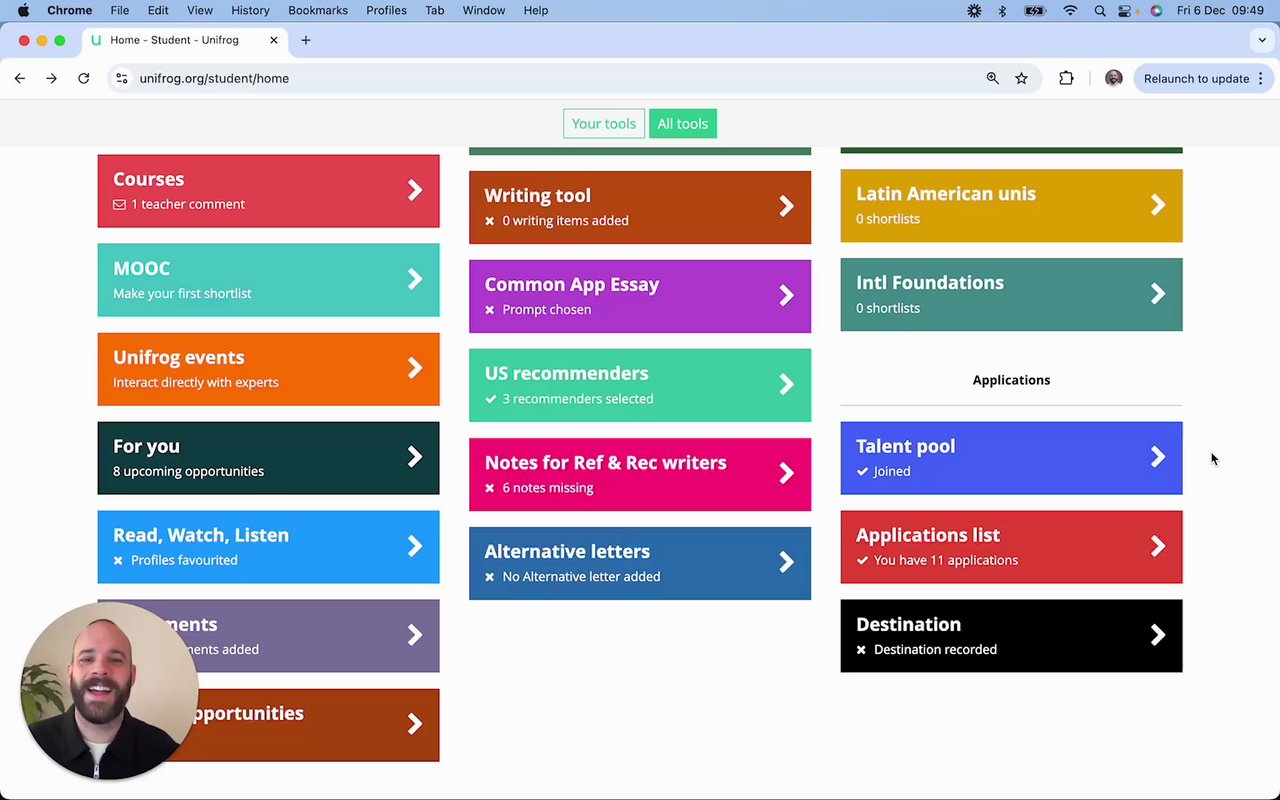Click the Intl Foundations chevron

[1158, 294]
